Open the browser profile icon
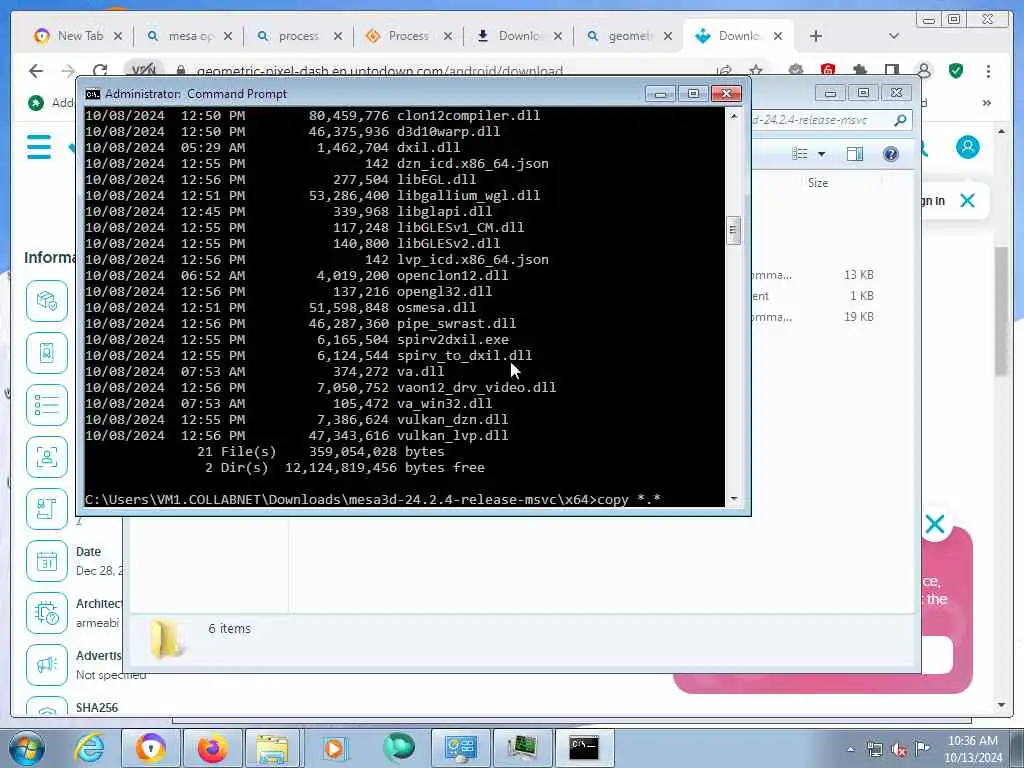This screenshot has width=1024, height=768. pos(924,71)
